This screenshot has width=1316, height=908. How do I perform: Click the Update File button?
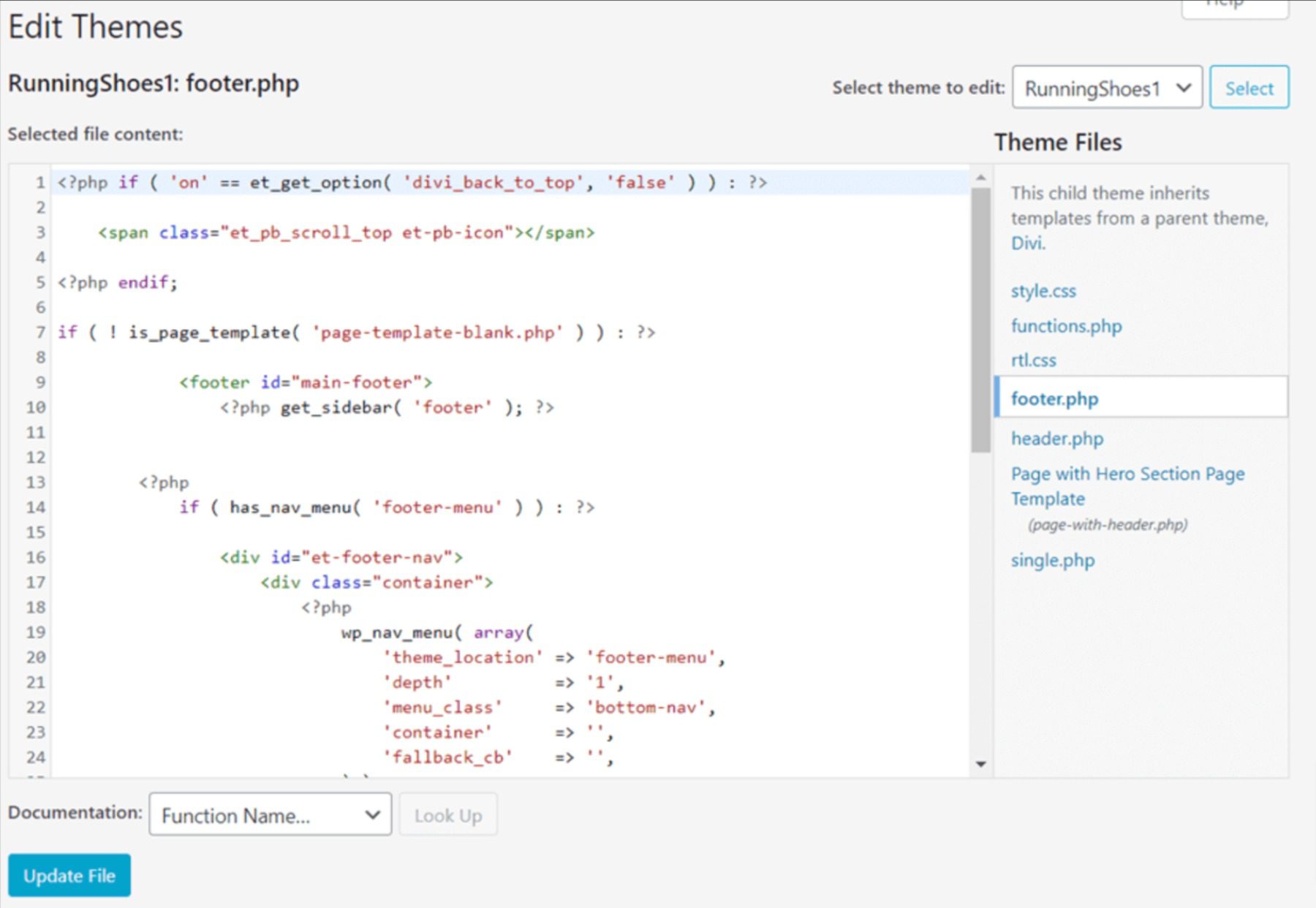(x=69, y=875)
